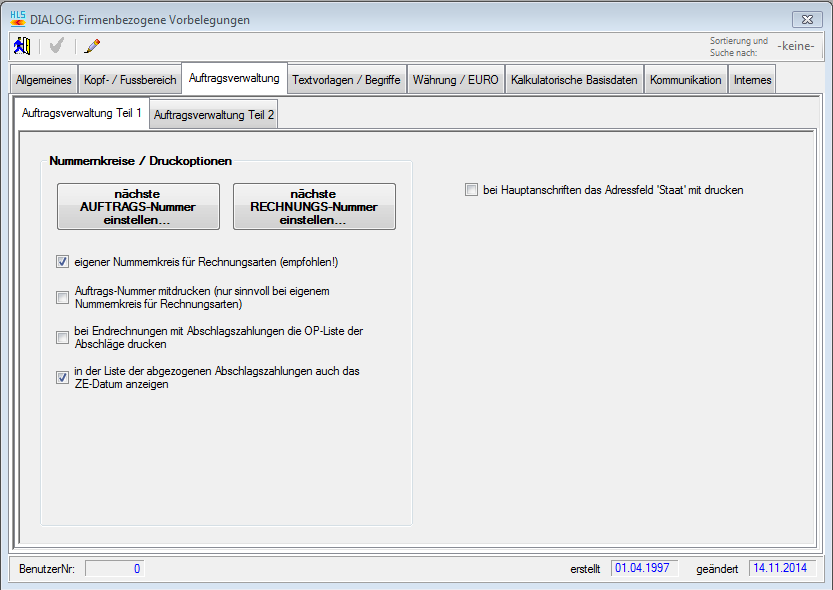Enable 'eigener Nummernkreis für Rechnungsarten' checkbox
The width and height of the screenshot is (833, 590).
(x=63, y=262)
